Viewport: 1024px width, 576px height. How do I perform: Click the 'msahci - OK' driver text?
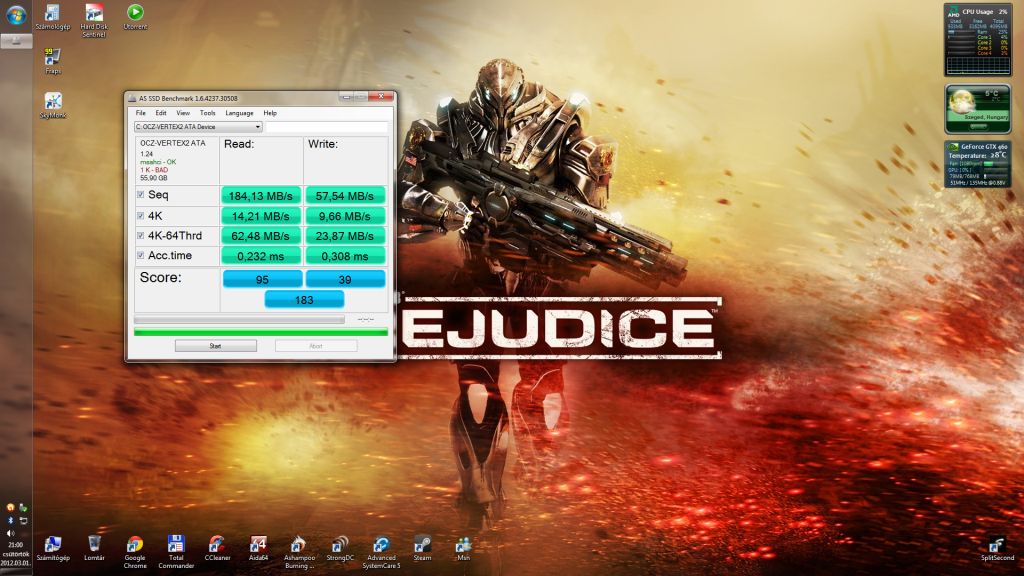tap(158, 162)
